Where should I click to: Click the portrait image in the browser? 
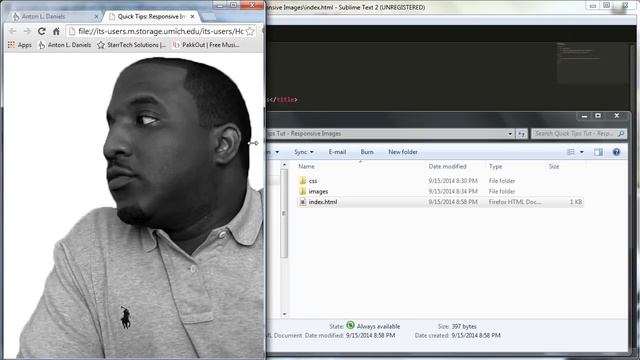141,207
